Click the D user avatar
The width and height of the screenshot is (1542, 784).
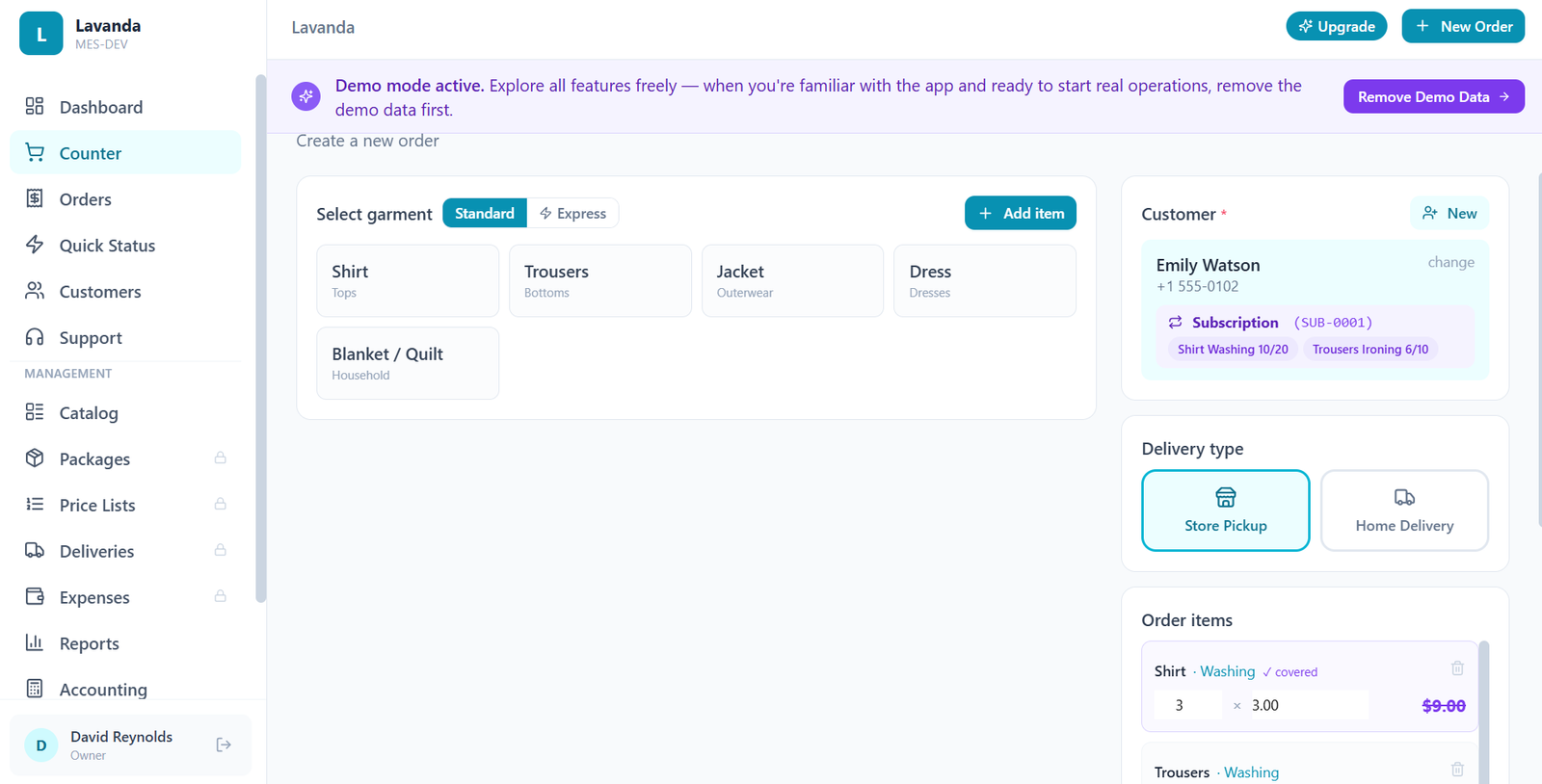(x=41, y=745)
